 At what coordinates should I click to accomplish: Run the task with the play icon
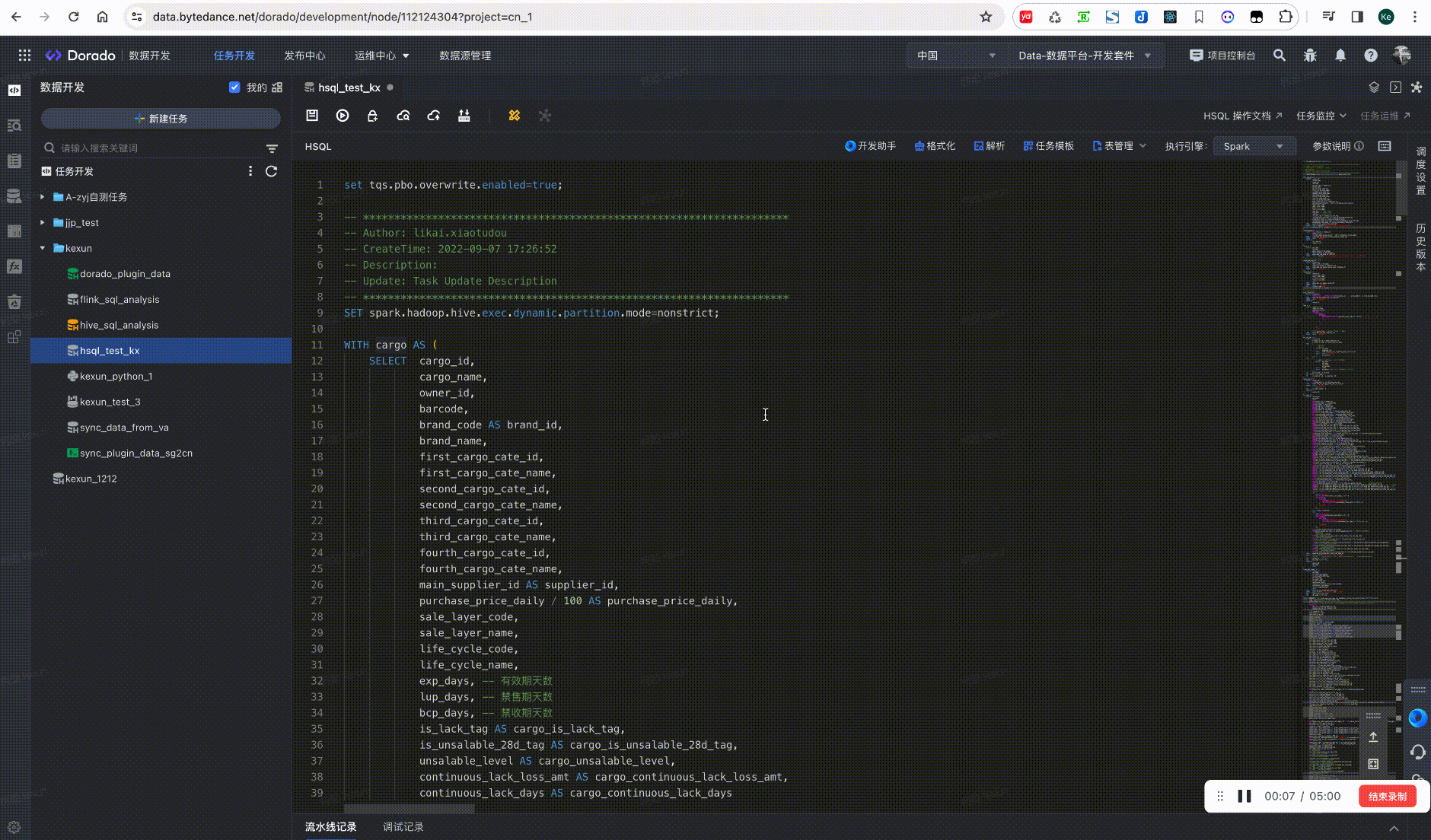343,116
